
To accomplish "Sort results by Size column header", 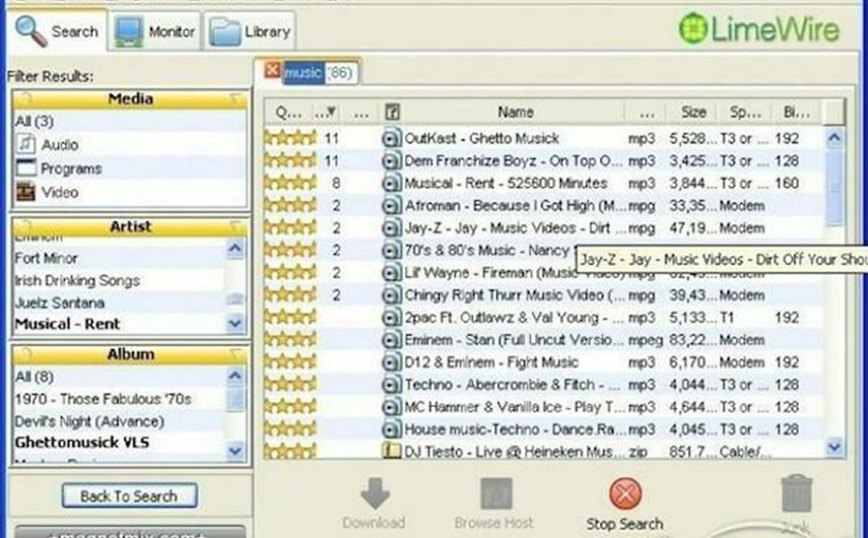I will tap(693, 112).
